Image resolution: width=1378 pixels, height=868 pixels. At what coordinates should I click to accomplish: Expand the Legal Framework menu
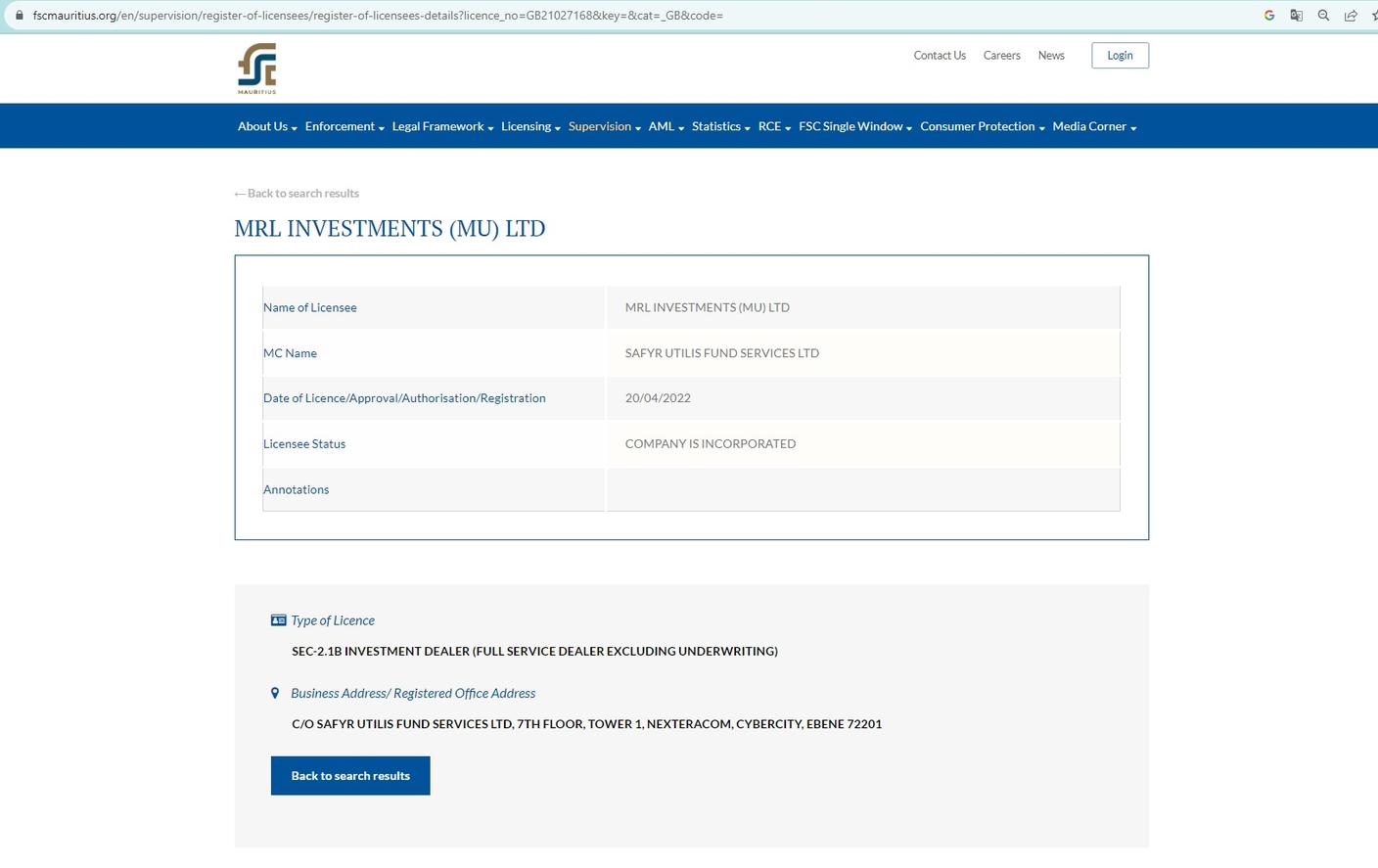(442, 126)
